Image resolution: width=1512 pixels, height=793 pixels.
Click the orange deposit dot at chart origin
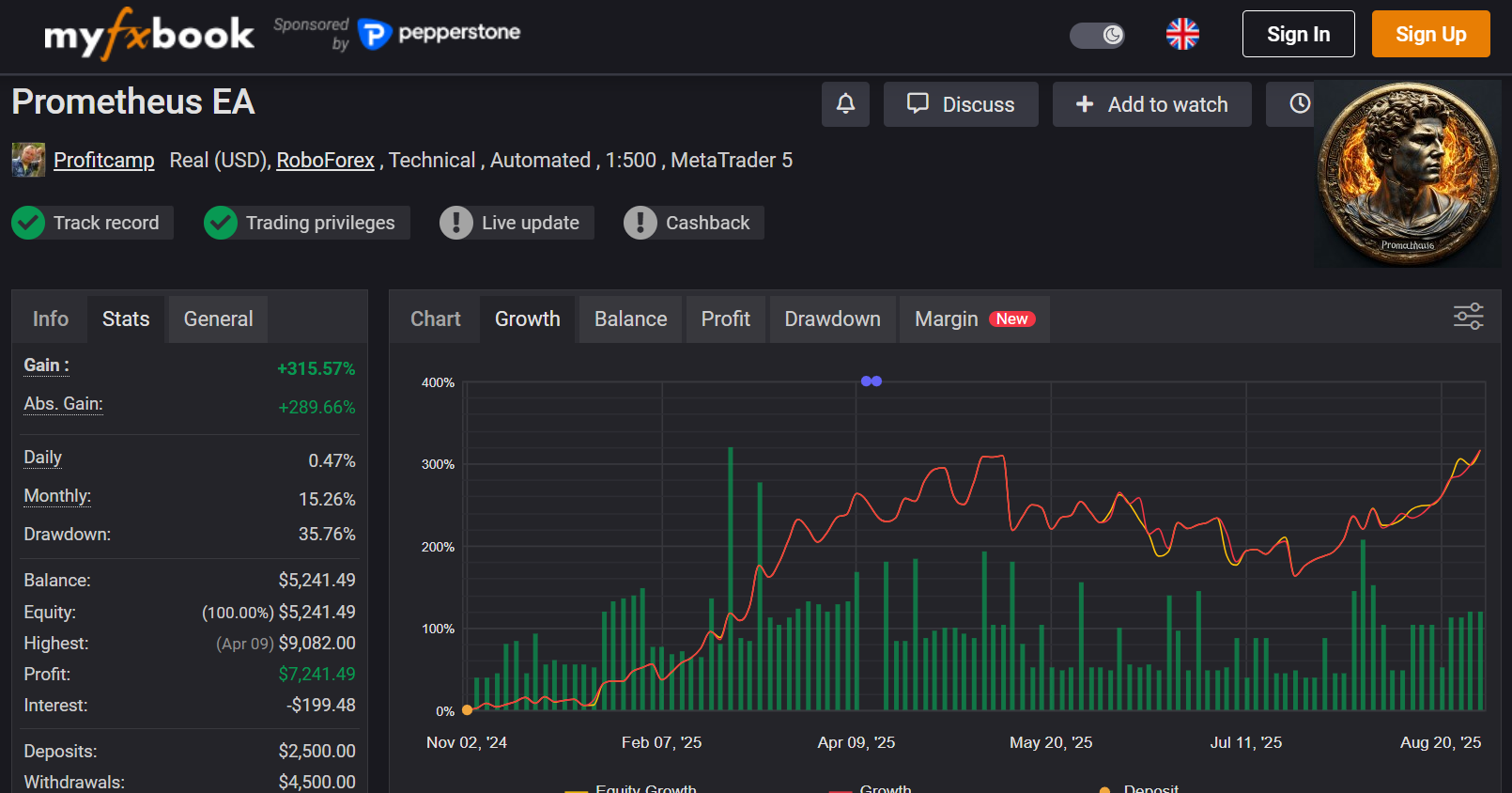tap(467, 710)
